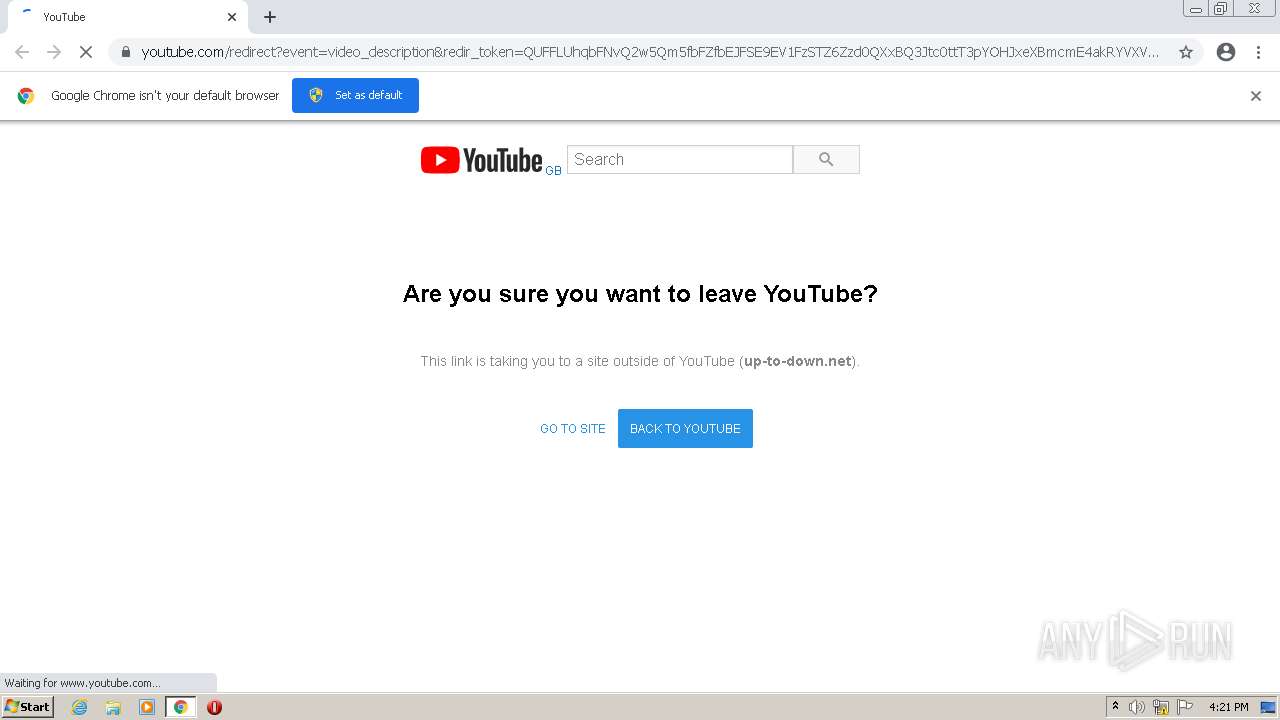This screenshot has height=720, width=1280.
Task: Click the browser back arrow
Action: point(22,52)
